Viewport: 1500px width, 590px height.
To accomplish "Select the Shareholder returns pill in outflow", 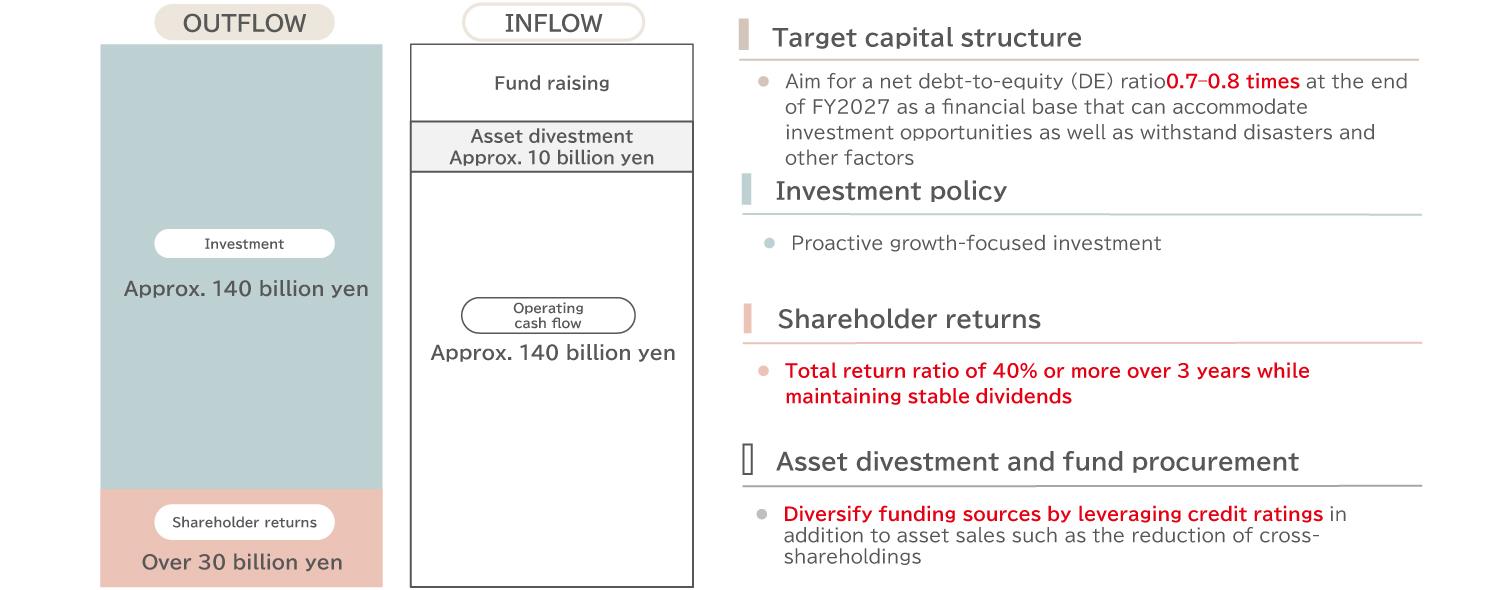I will (x=244, y=522).
